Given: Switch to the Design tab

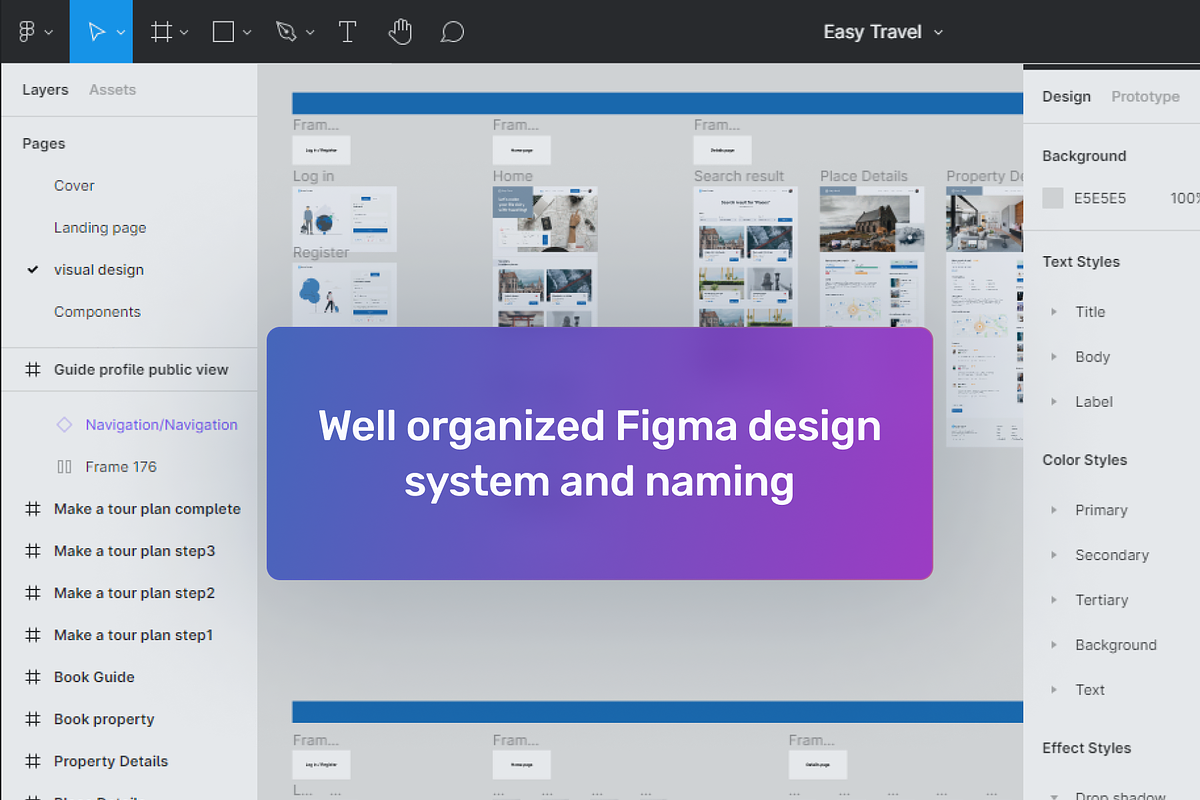Looking at the screenshot, I should [x=1066, y=97].
